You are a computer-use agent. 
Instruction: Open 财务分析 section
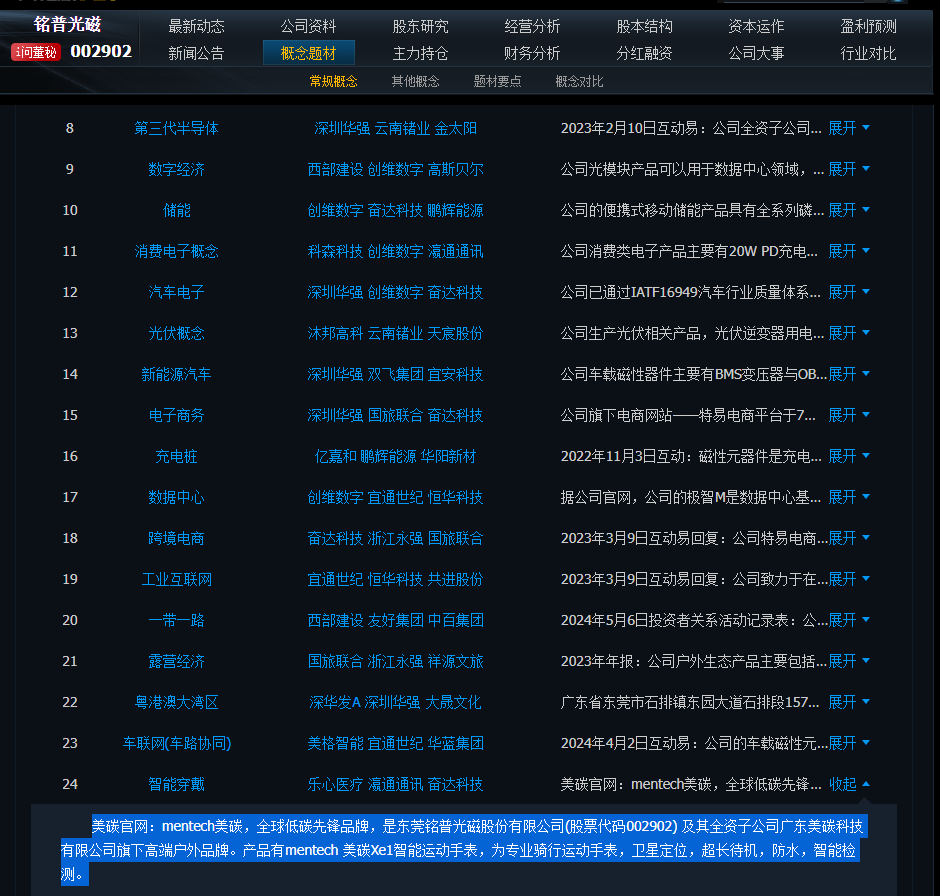point(532,53)
